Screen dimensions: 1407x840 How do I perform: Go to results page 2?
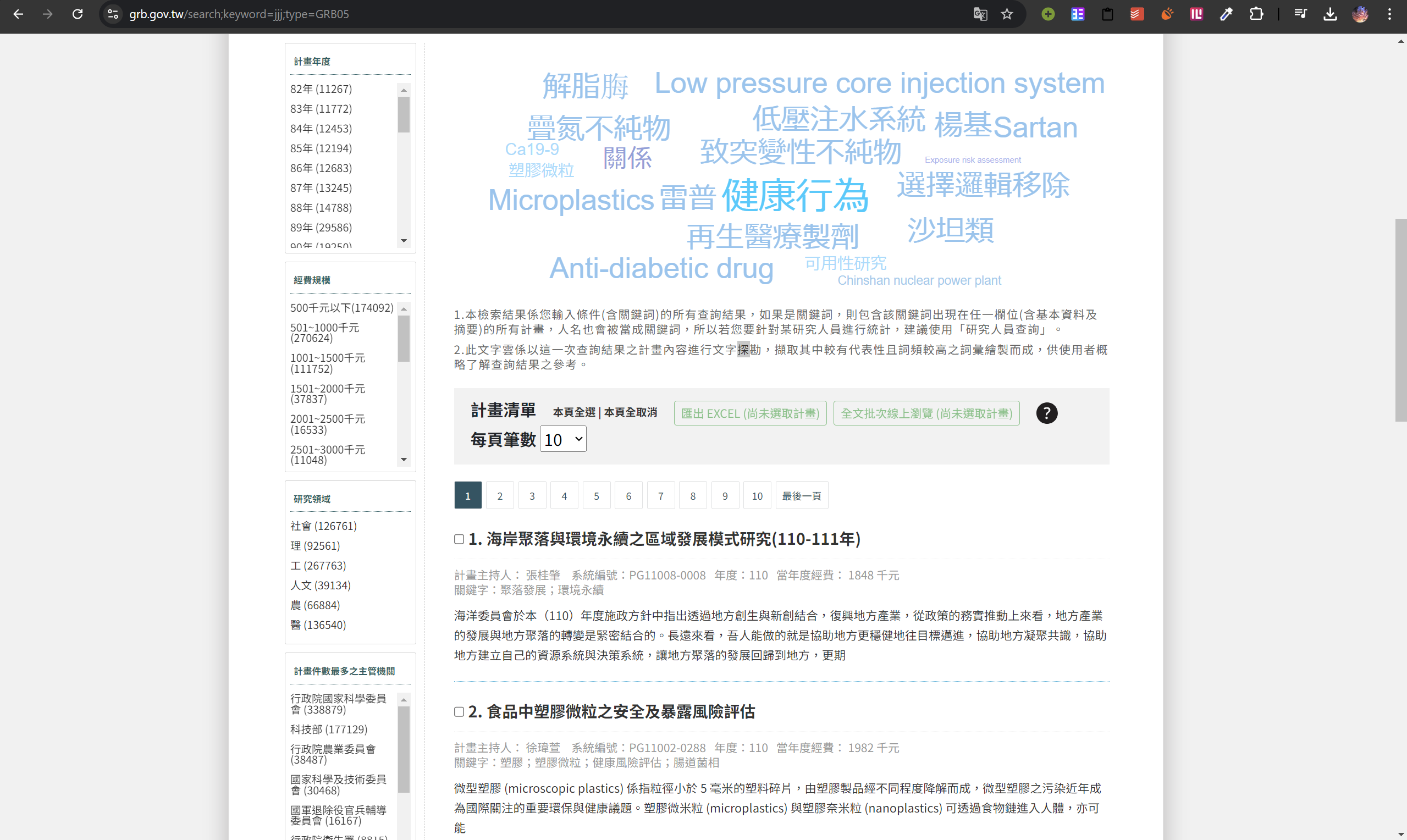[x=500, y=496]
